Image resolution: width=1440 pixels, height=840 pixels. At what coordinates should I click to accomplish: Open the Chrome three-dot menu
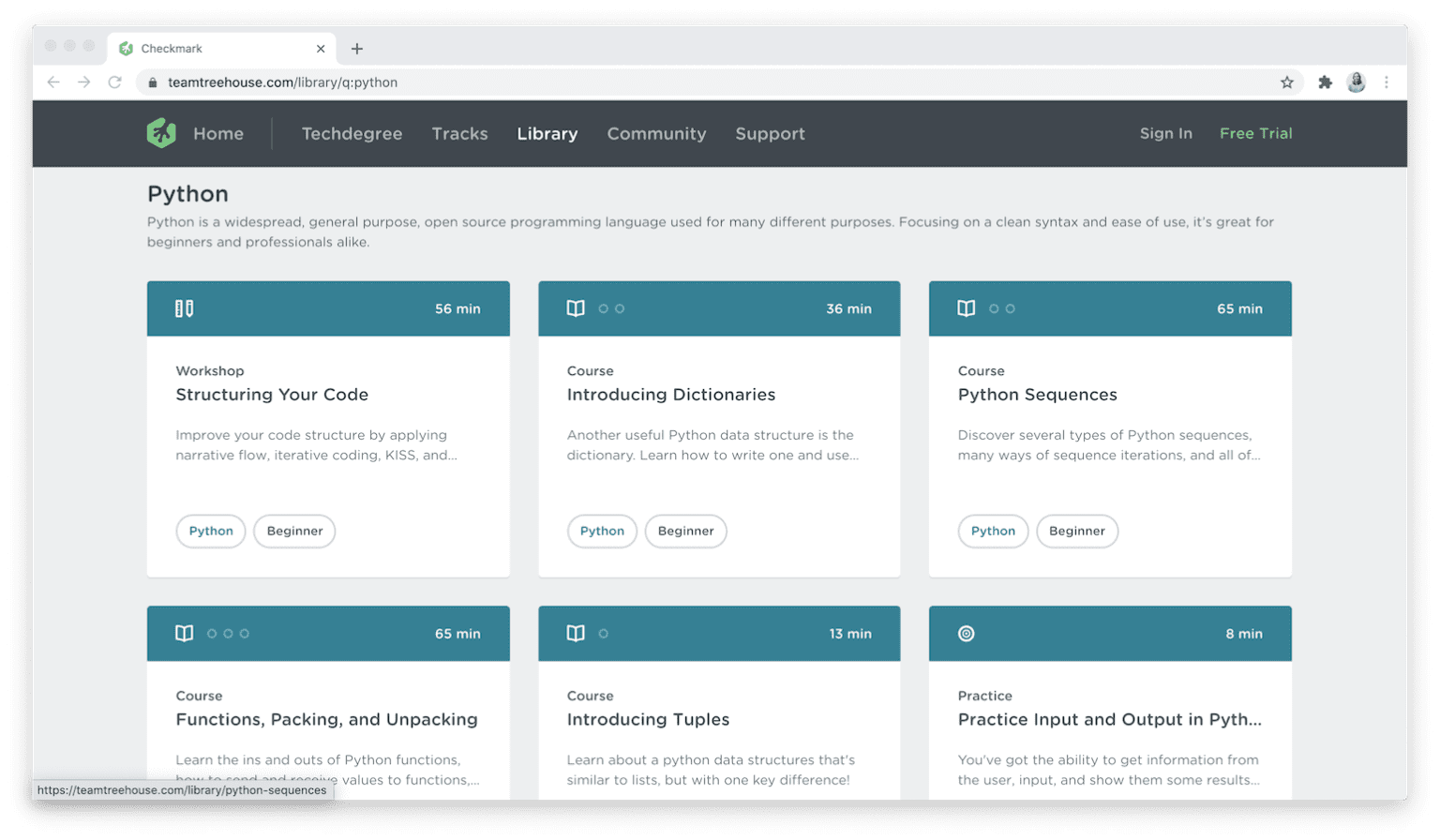1387,82
